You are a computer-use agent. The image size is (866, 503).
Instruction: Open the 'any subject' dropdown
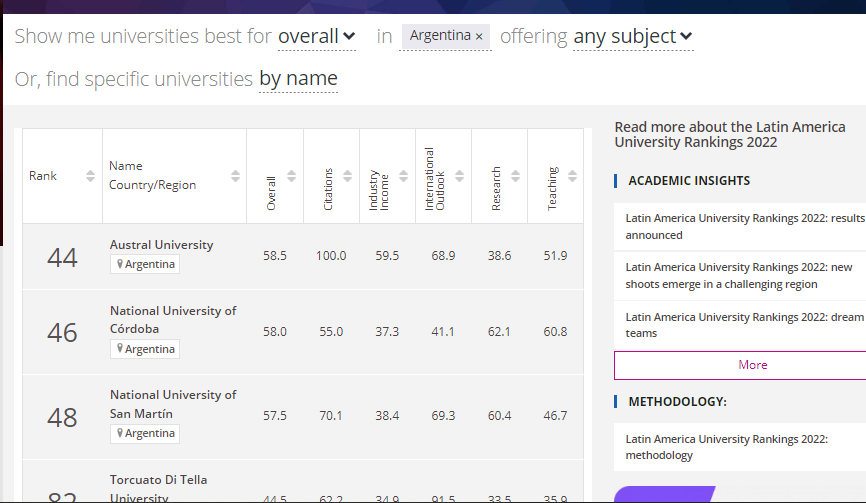pos(633,36)
